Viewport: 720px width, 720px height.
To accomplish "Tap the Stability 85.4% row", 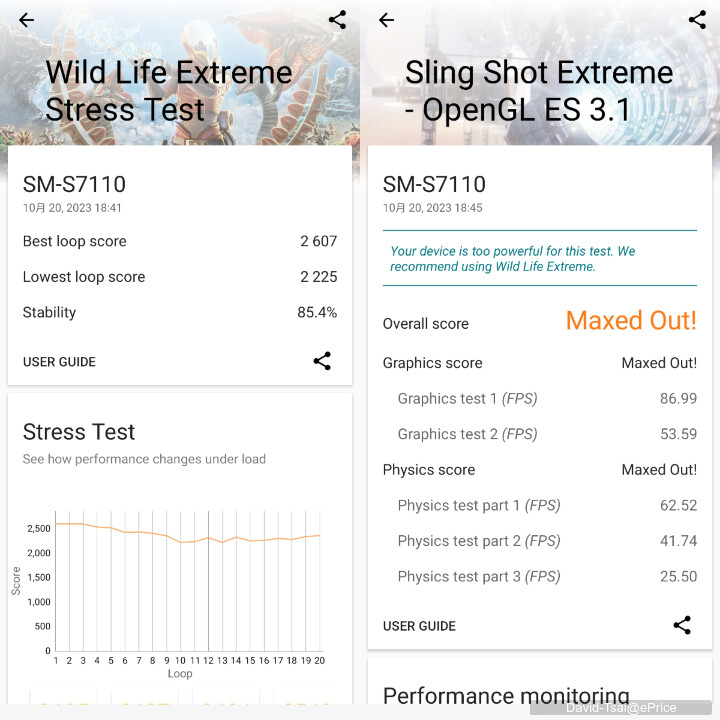I will (180, 312).
